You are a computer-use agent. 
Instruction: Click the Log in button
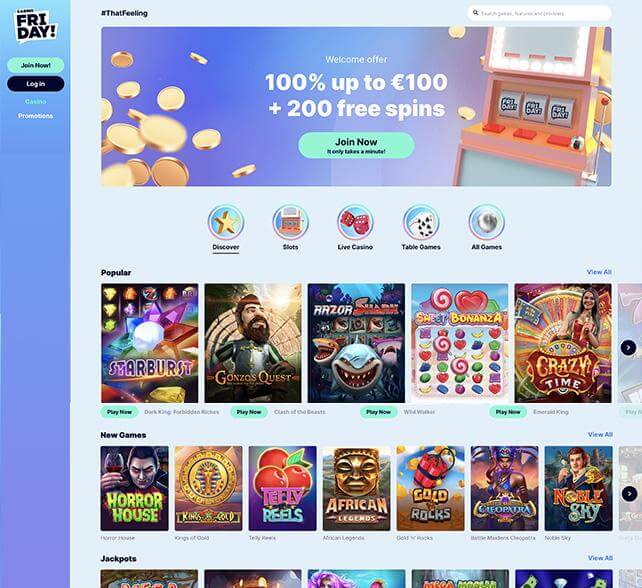click(x=36, y=84)
